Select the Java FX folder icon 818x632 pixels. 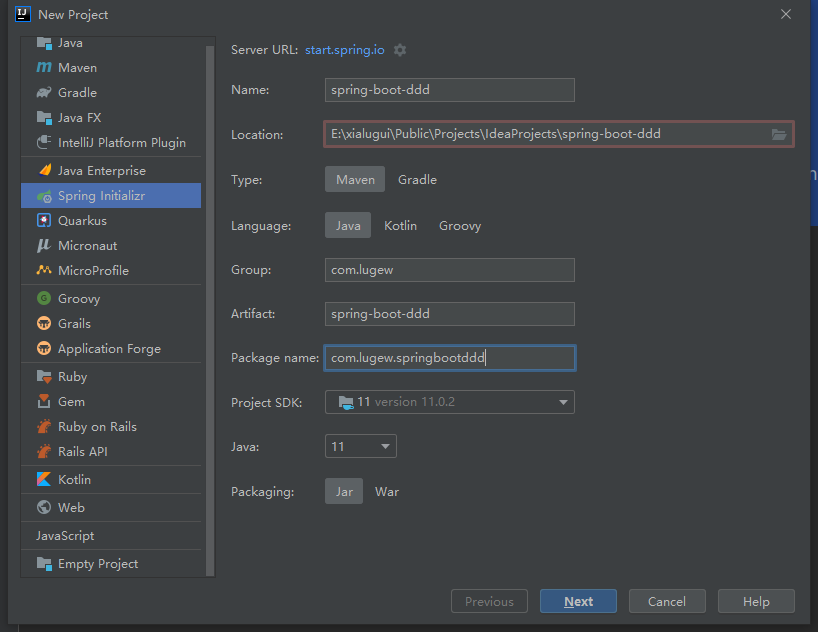(x=44, y=117)
